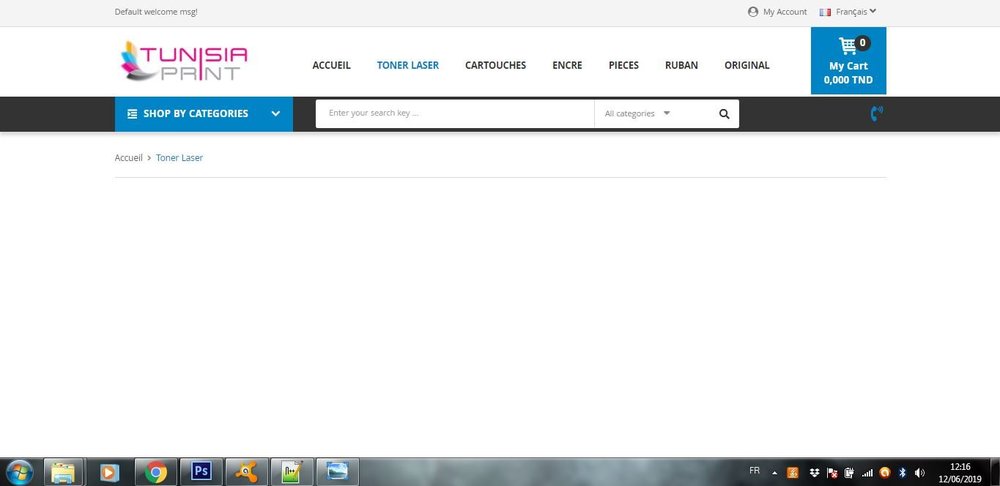Click the volume speaker tray icon
This screenshot has height=486, width=1000.
tap(919, 473)
